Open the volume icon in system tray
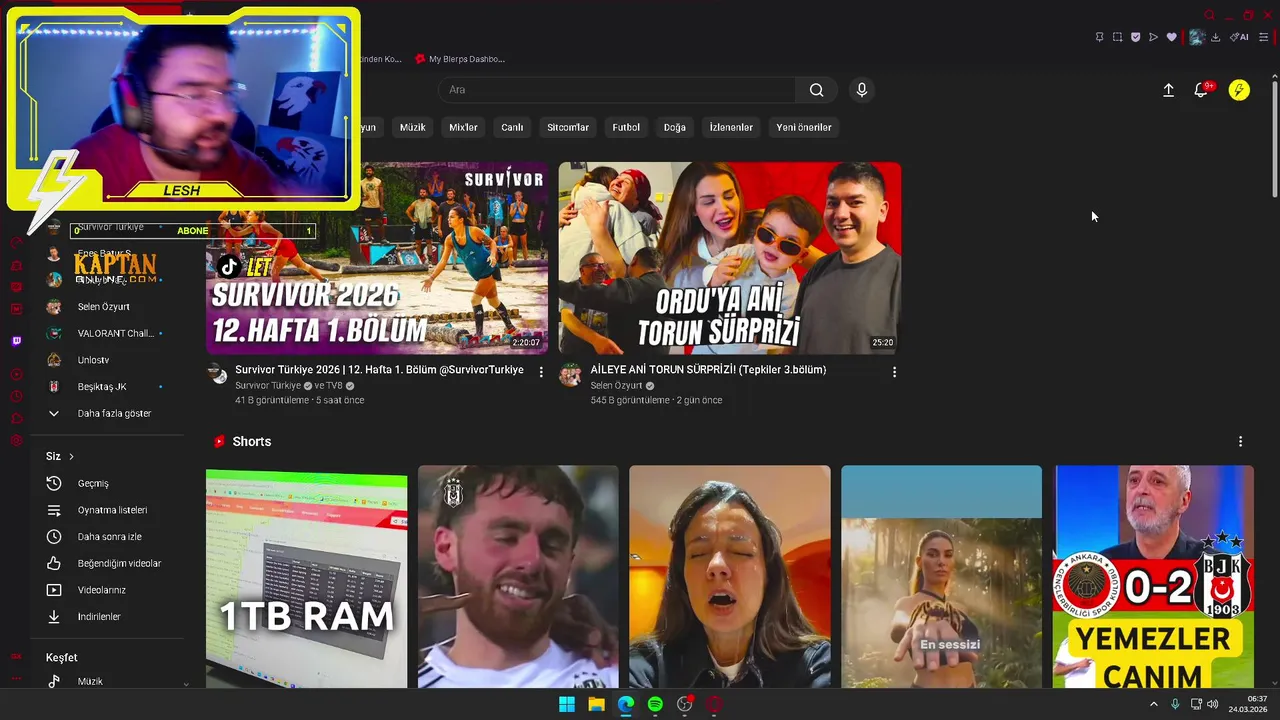 tap(1213, 704)
